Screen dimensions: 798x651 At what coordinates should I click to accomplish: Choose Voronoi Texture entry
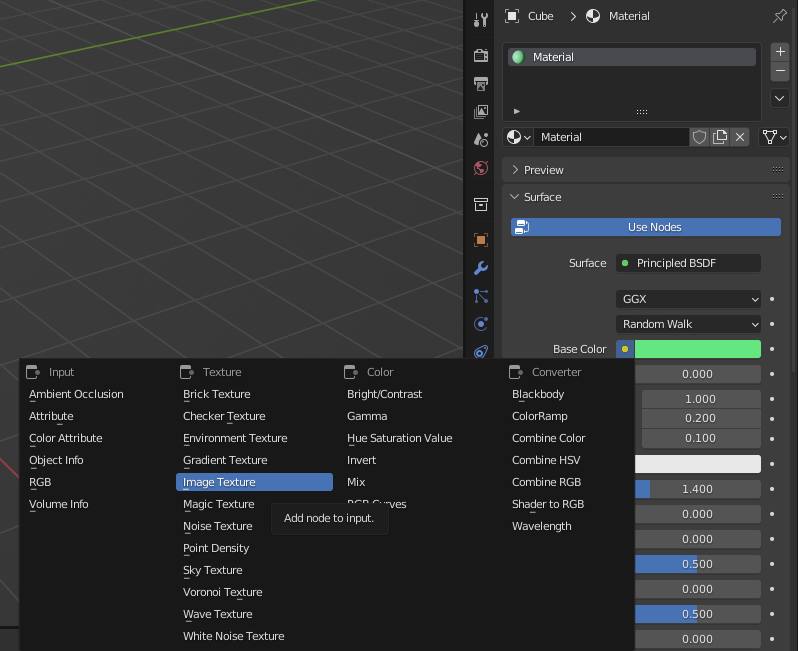click(x=222, y=592)
